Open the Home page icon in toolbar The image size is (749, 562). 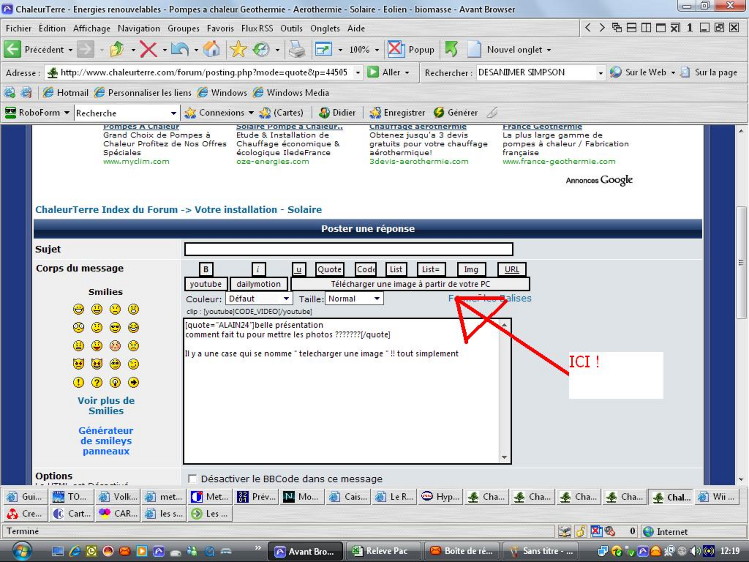[212, 48]
